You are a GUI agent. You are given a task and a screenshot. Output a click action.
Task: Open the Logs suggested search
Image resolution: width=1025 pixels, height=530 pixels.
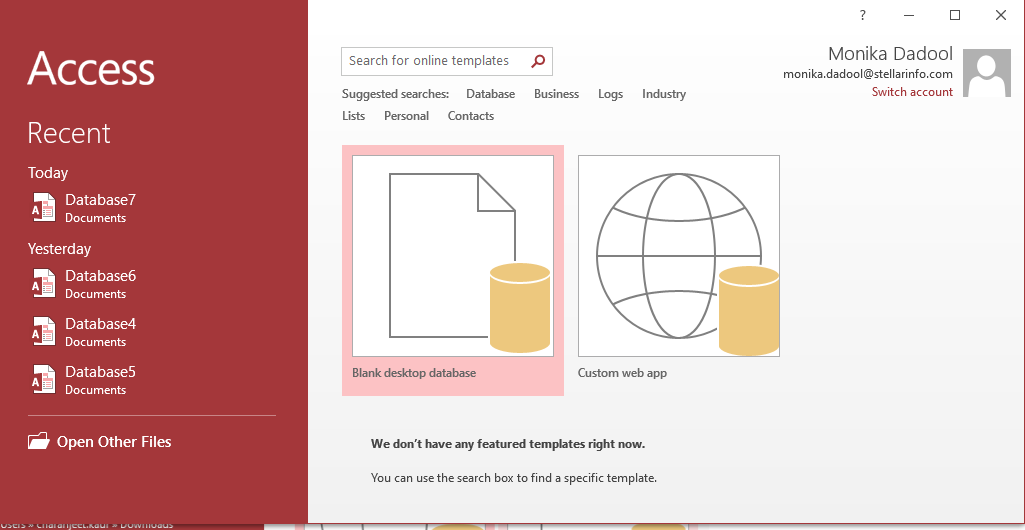pyautogui.click(x=611, y=94)
